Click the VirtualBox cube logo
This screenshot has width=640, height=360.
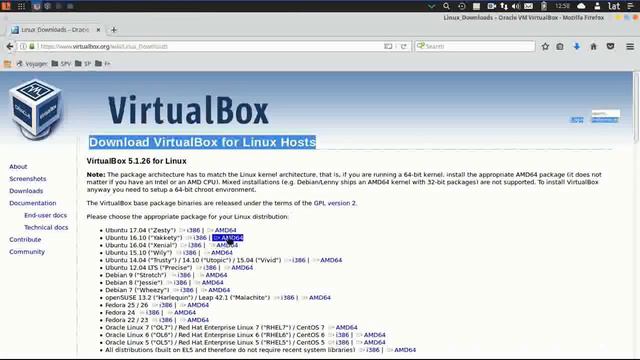point(36,109)
